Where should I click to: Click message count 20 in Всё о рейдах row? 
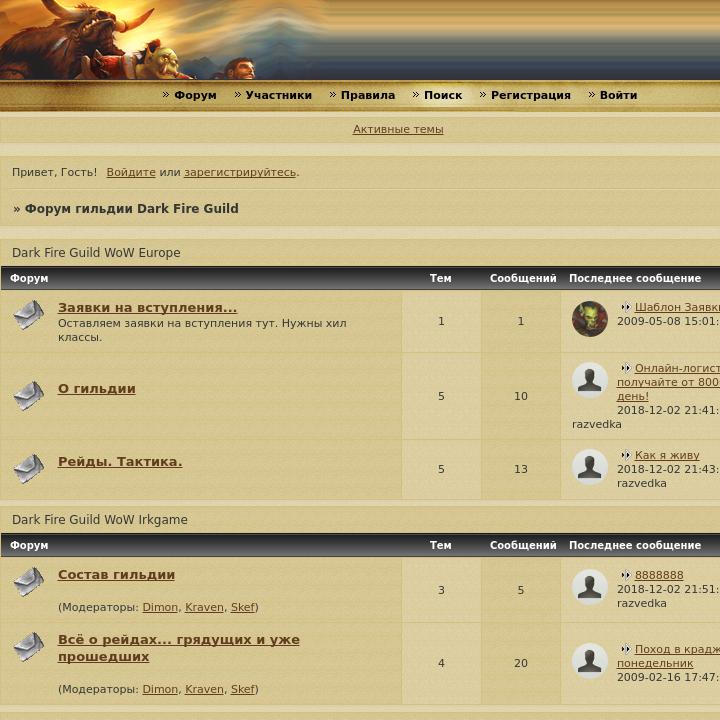(521, 663)
